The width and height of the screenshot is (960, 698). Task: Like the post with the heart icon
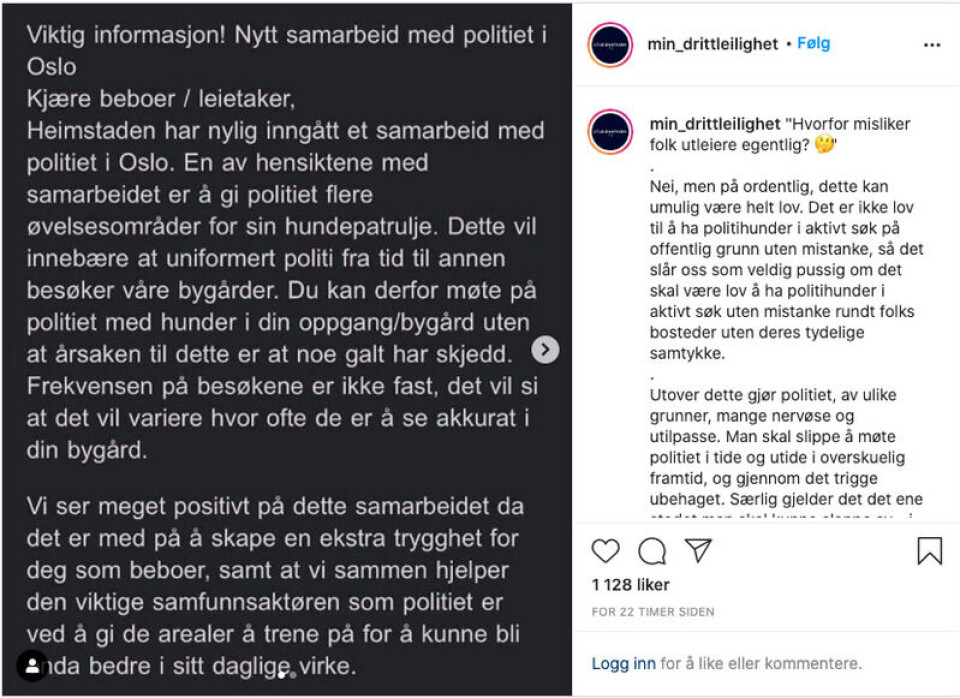[606, 551]
